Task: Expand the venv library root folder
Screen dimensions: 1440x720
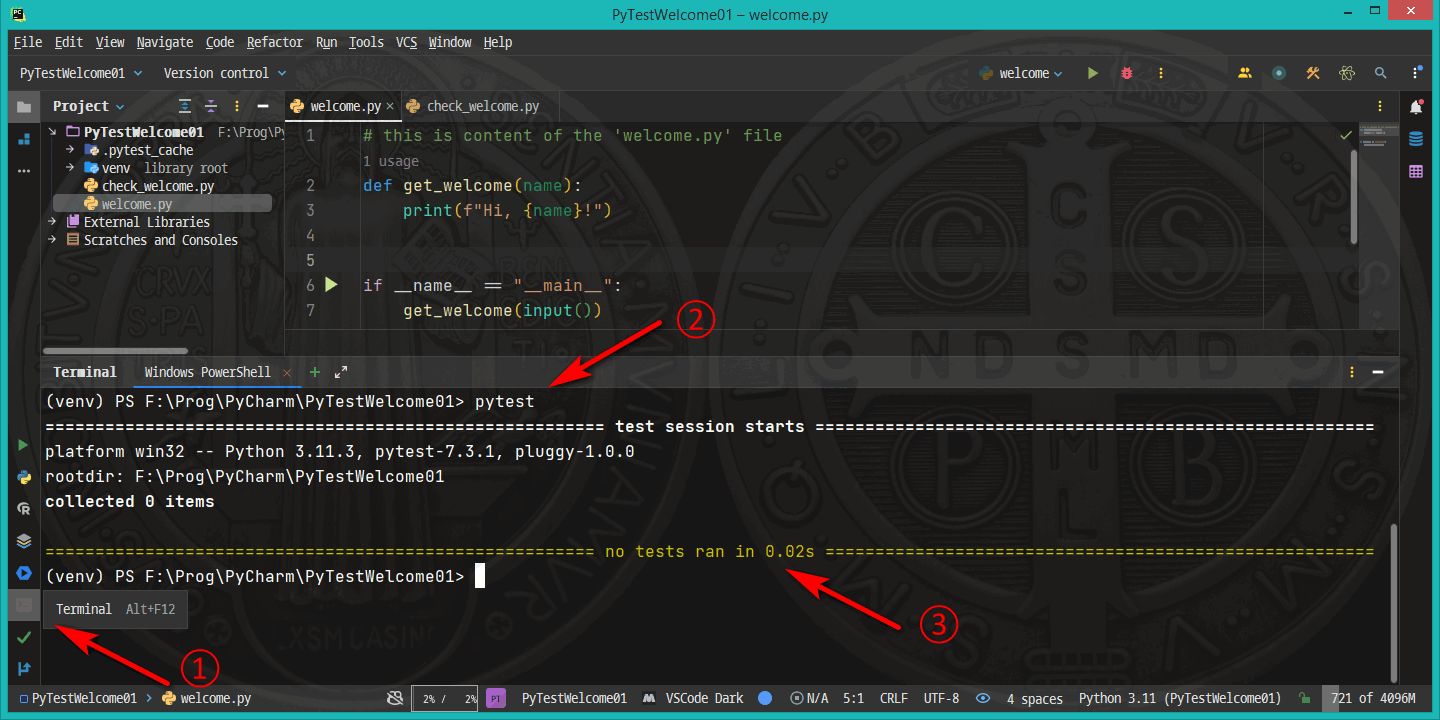Action: (71, 168)
